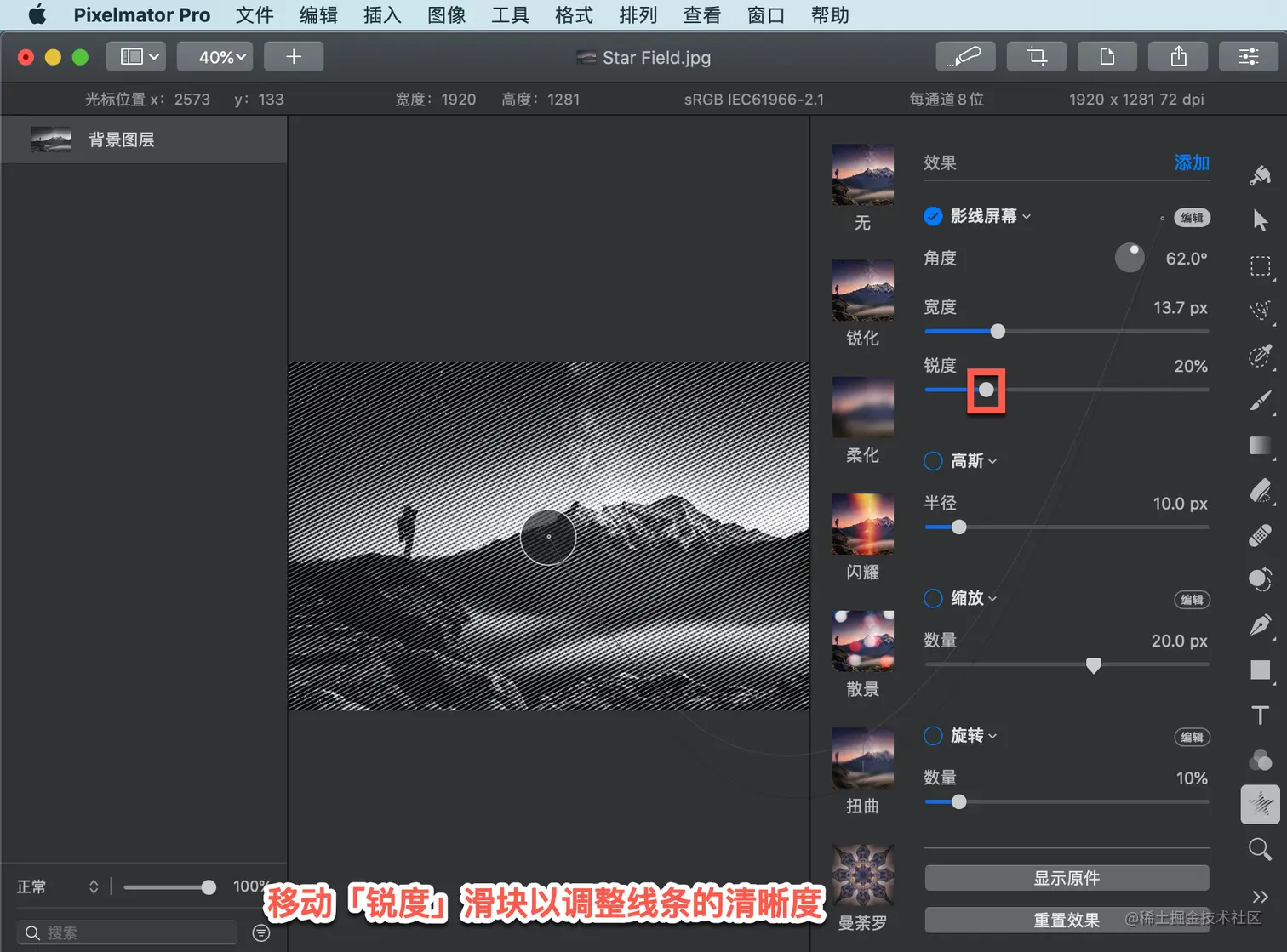Open the layer filter icon beside search

coord(261,933)
